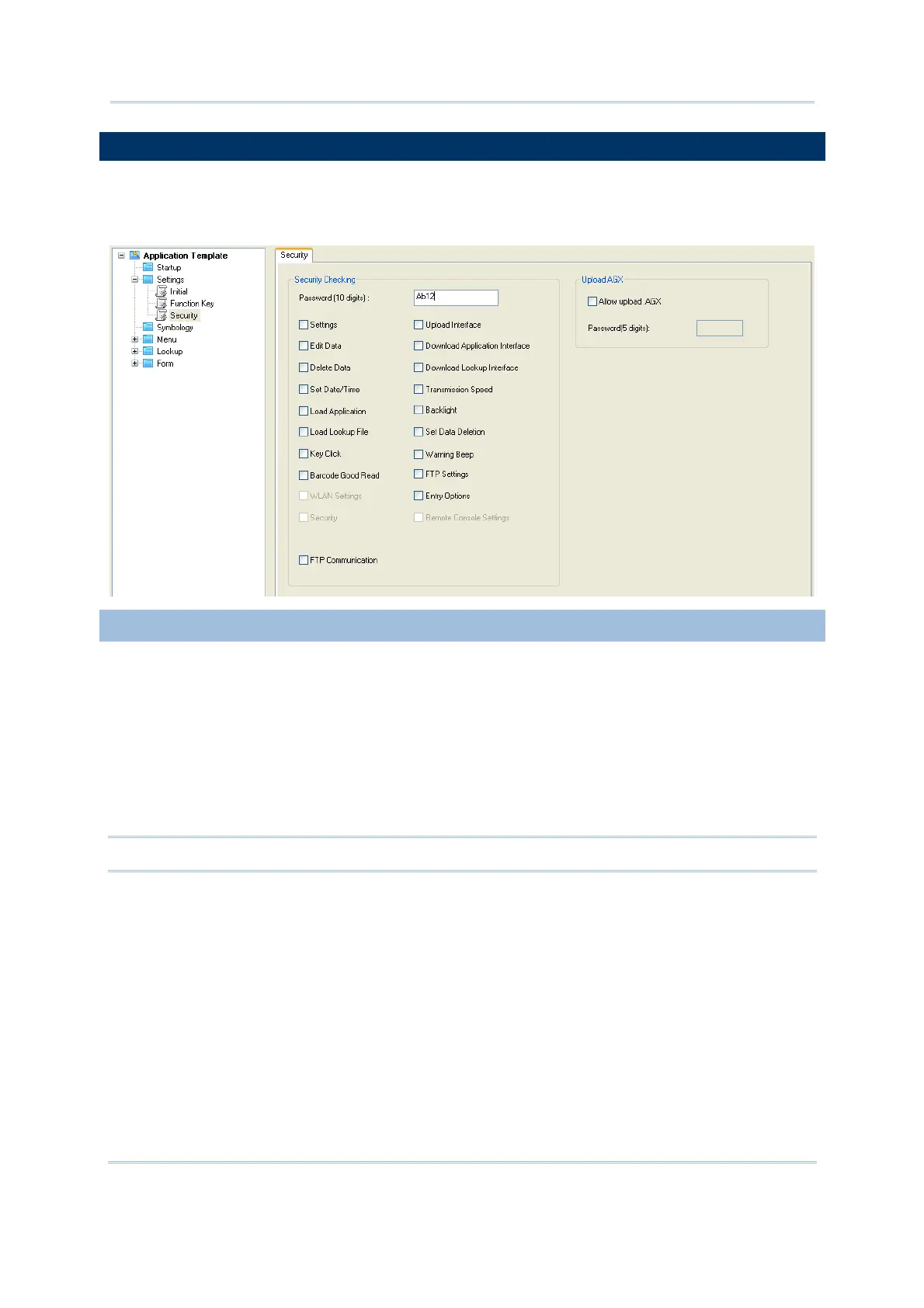The image size is (924, 1308).
Task: Enable the FTP Communication checkbox
Action: click(304, 560)
